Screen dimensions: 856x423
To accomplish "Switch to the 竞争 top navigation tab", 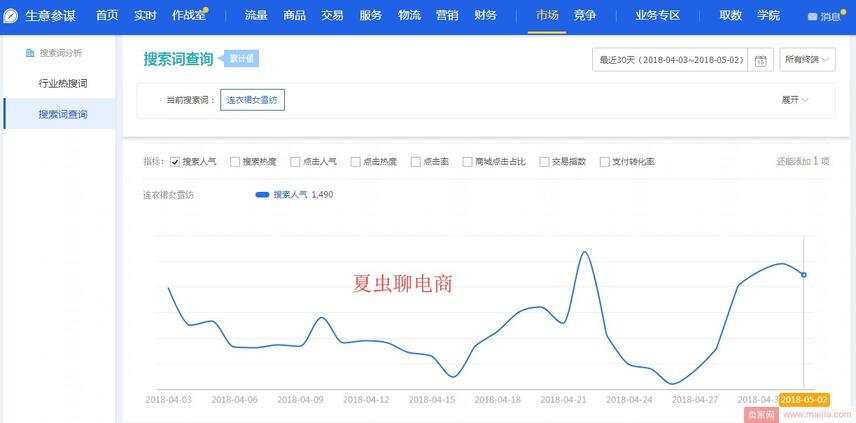I will click(585, 16).
